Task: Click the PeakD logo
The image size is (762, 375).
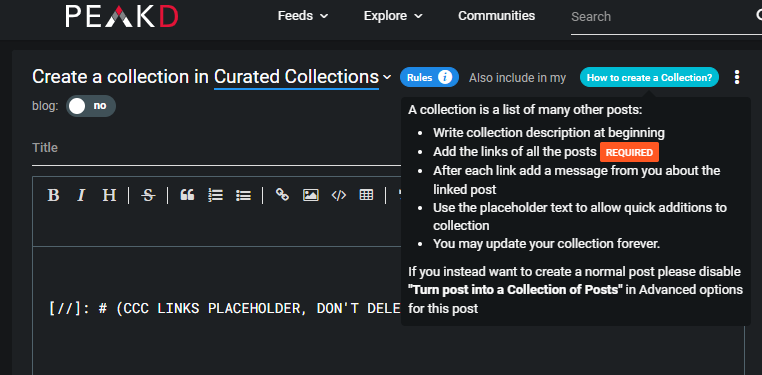Action: (x=121, y=16)
